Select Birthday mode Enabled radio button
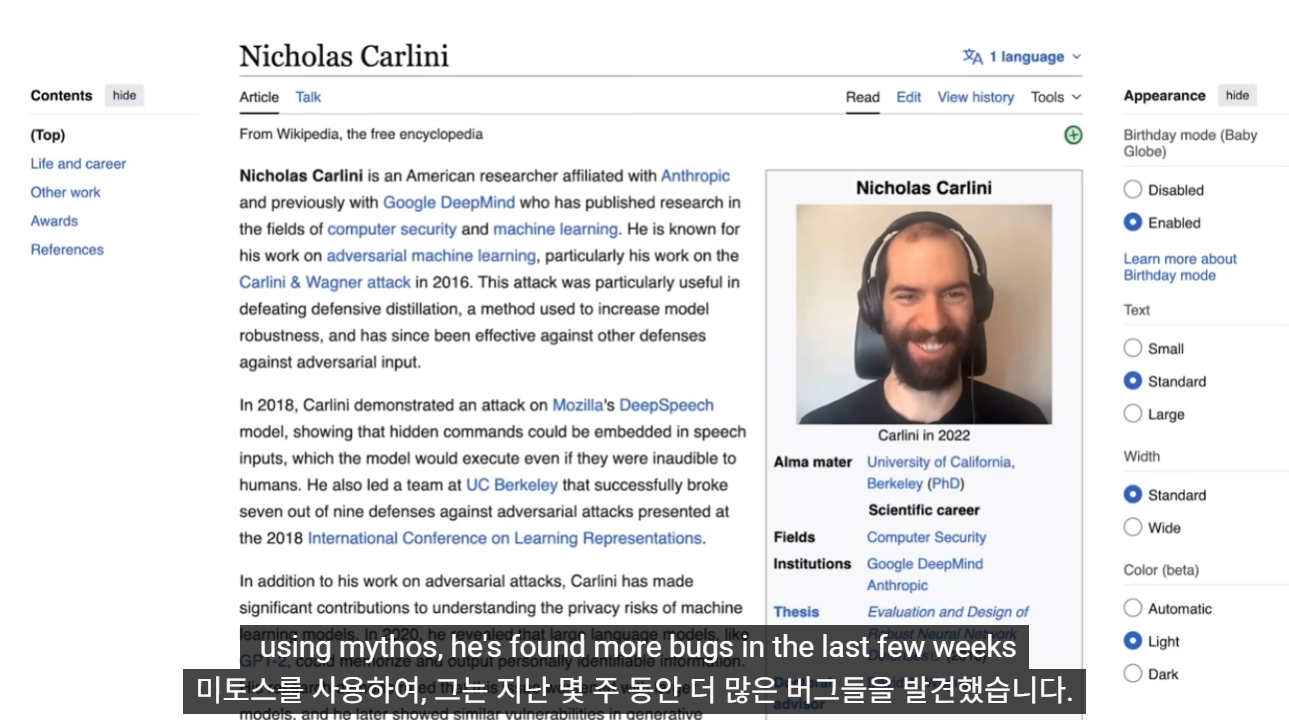This screenshot has width=1289, height=720. tap(1133, 222)
